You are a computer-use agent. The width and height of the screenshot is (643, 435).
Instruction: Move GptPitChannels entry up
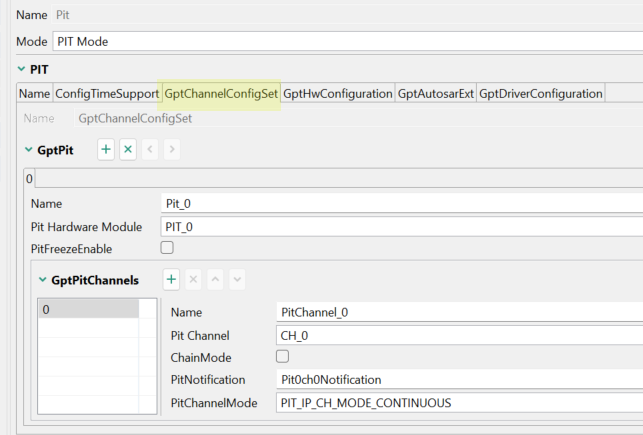(x=215, y=280)
